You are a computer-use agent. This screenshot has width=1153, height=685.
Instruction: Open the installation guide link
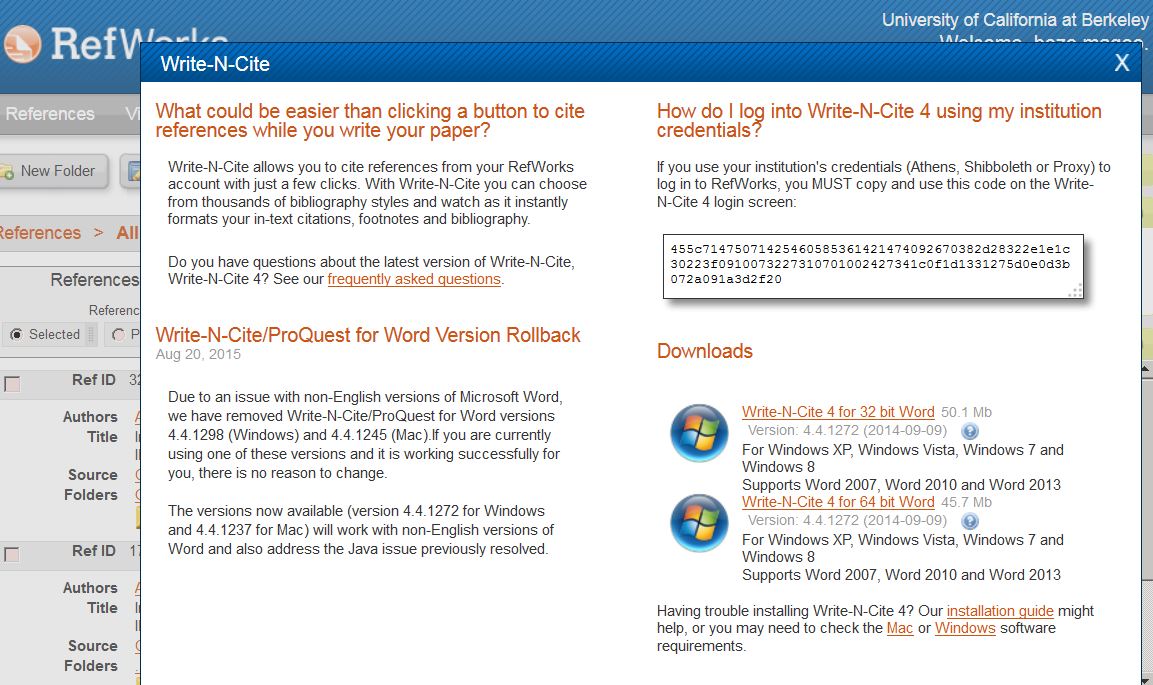(x=999, y=612)
